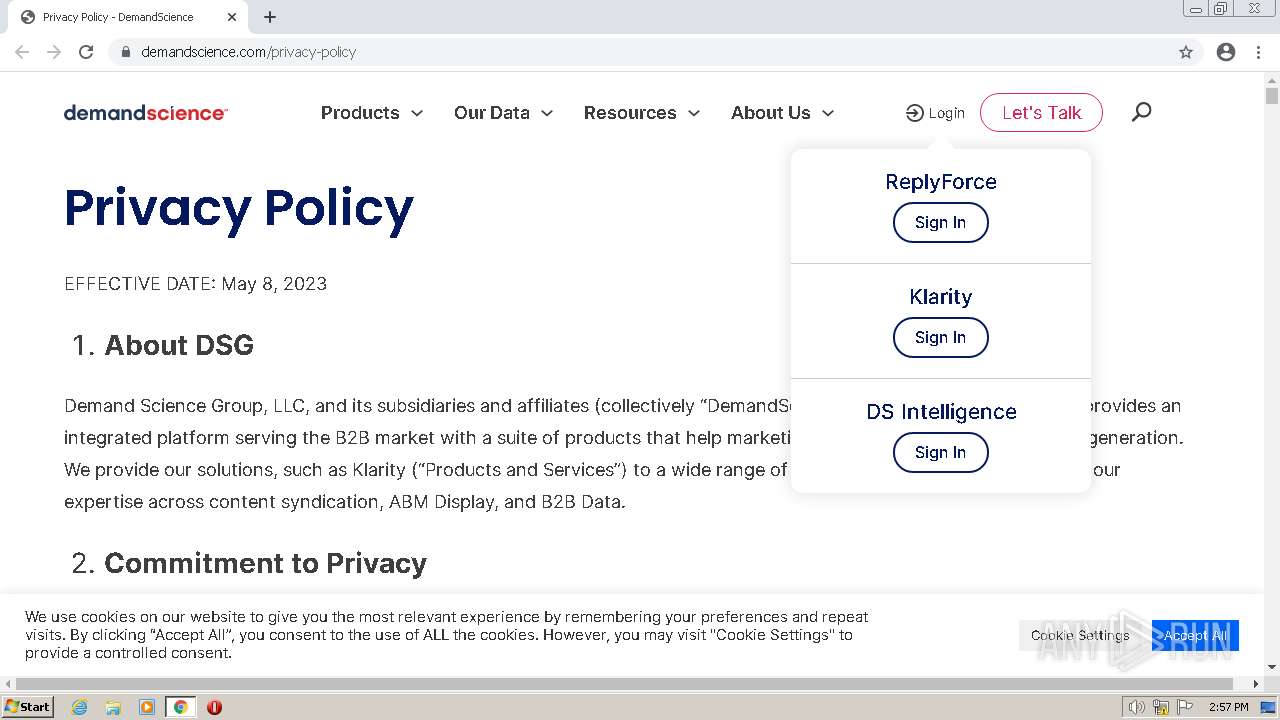Click the vertical scrollbar thumb

1271,96
